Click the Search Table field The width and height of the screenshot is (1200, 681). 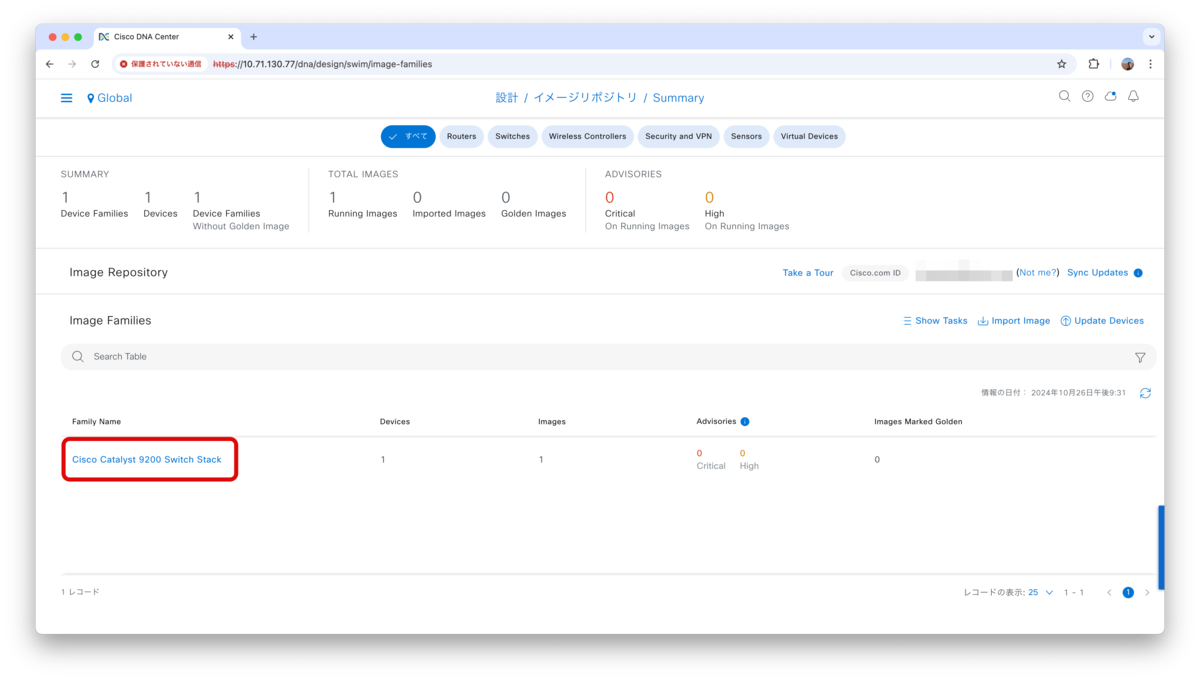(608, 357)
